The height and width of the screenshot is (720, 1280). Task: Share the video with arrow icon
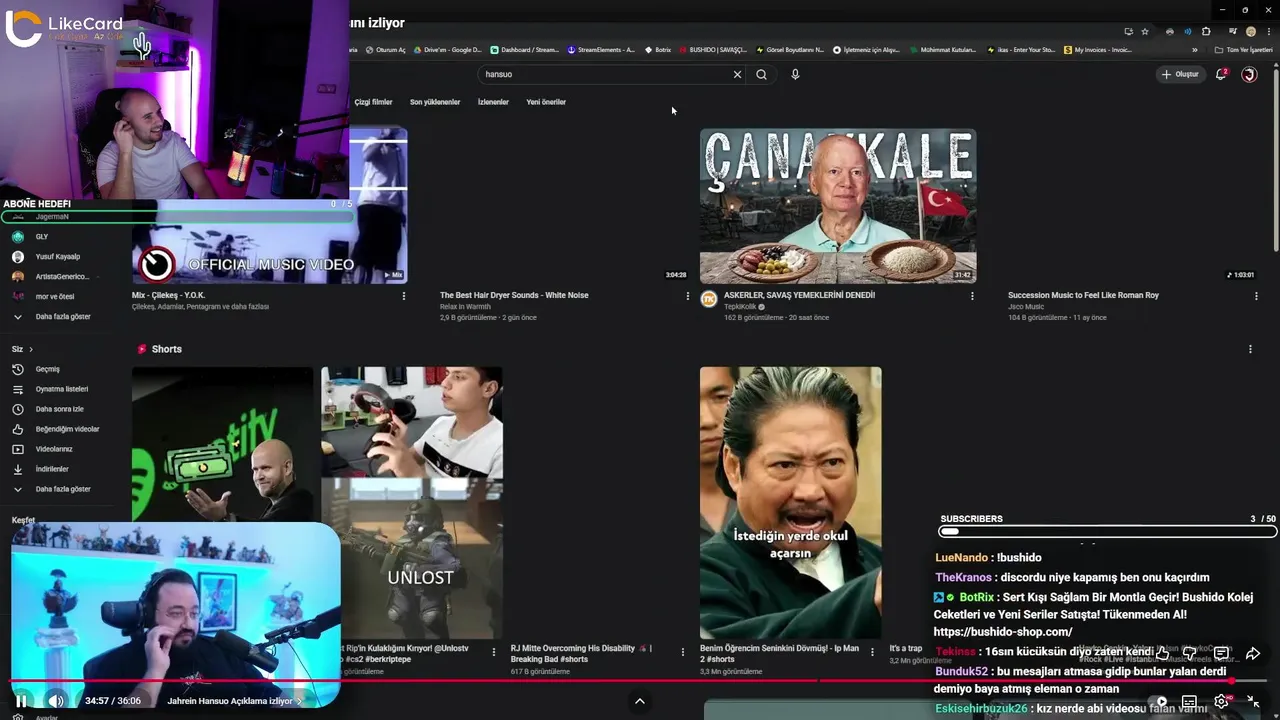tap(1253, 653)
